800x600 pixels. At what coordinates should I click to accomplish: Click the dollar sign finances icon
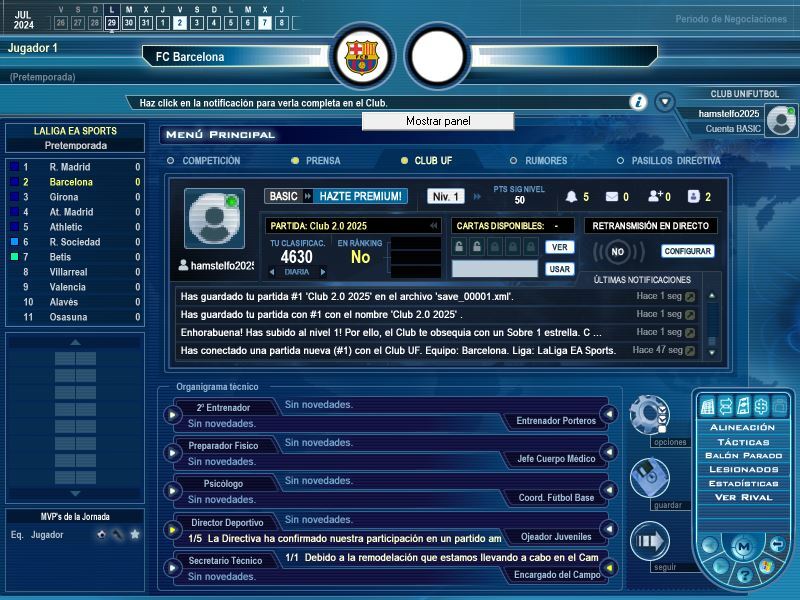[x=760, y=405]
